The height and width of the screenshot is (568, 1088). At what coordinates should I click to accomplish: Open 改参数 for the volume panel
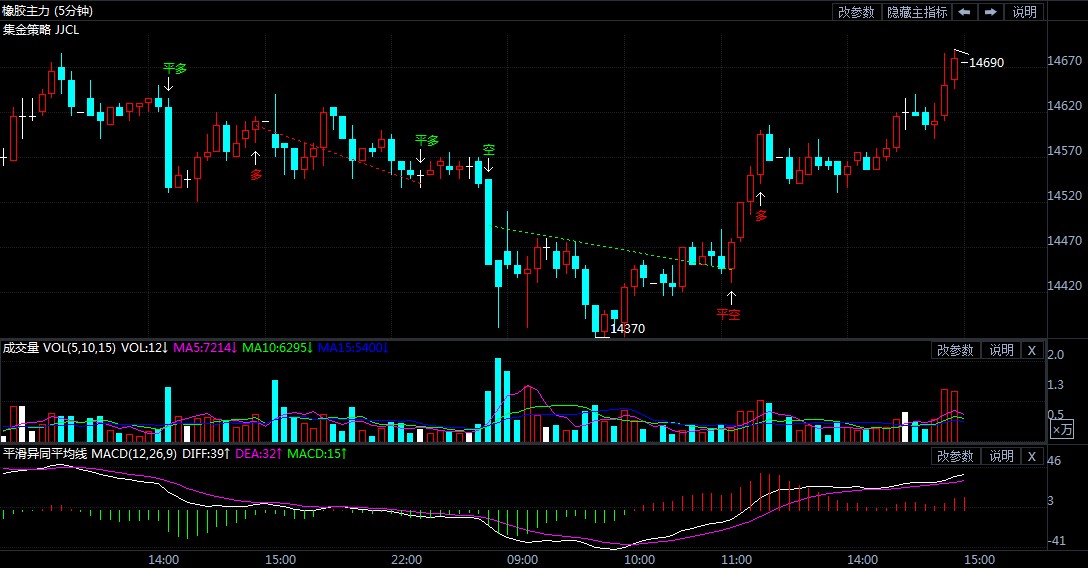(x=955, y=350)
